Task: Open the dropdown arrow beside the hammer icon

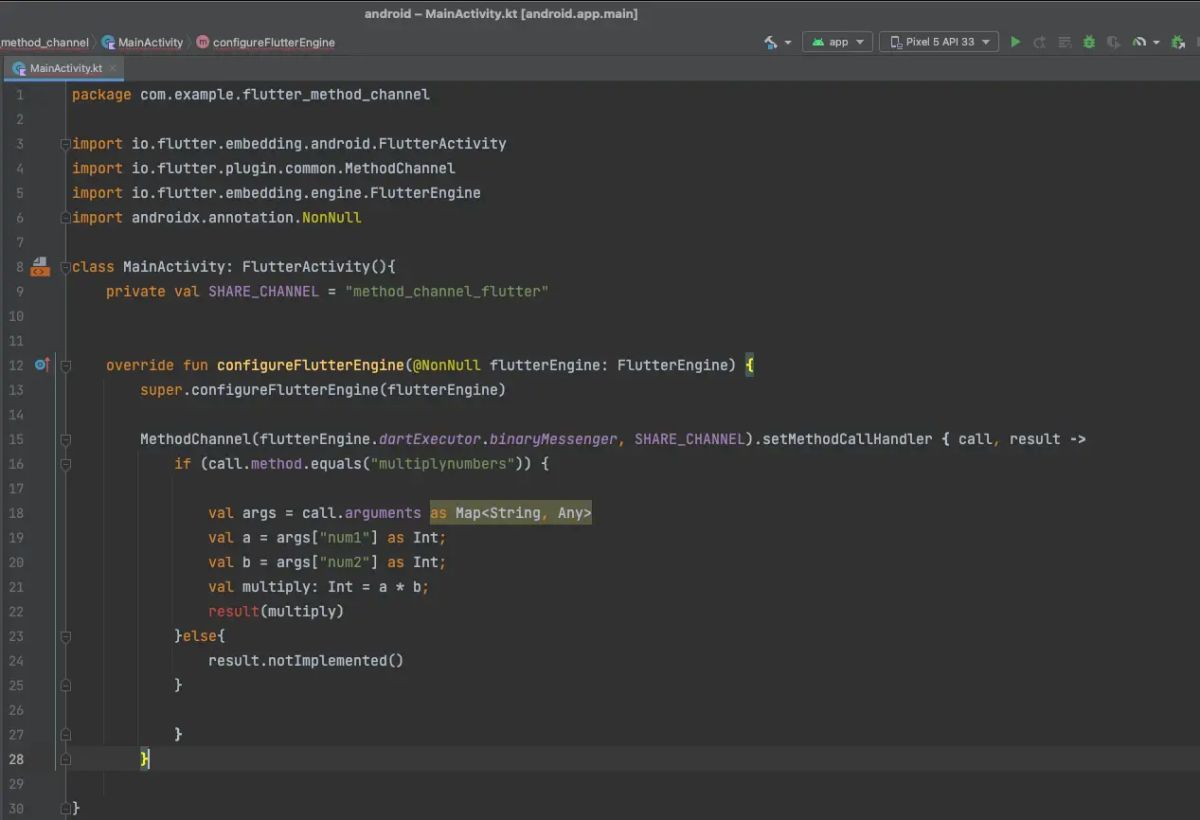Action: point(788,43)
